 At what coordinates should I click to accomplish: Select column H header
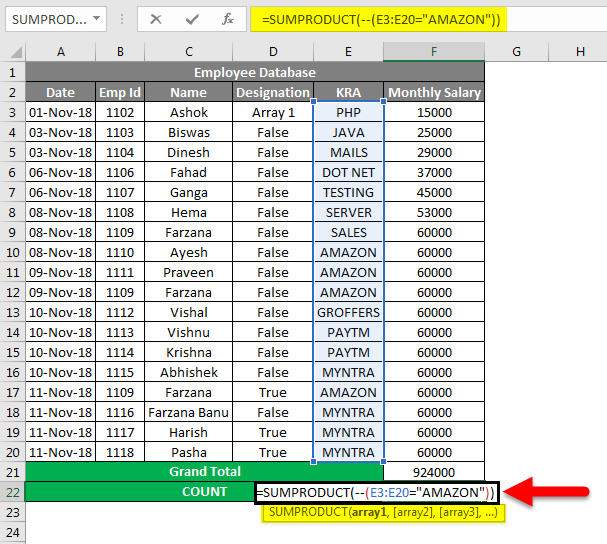[x=580, y=52]
